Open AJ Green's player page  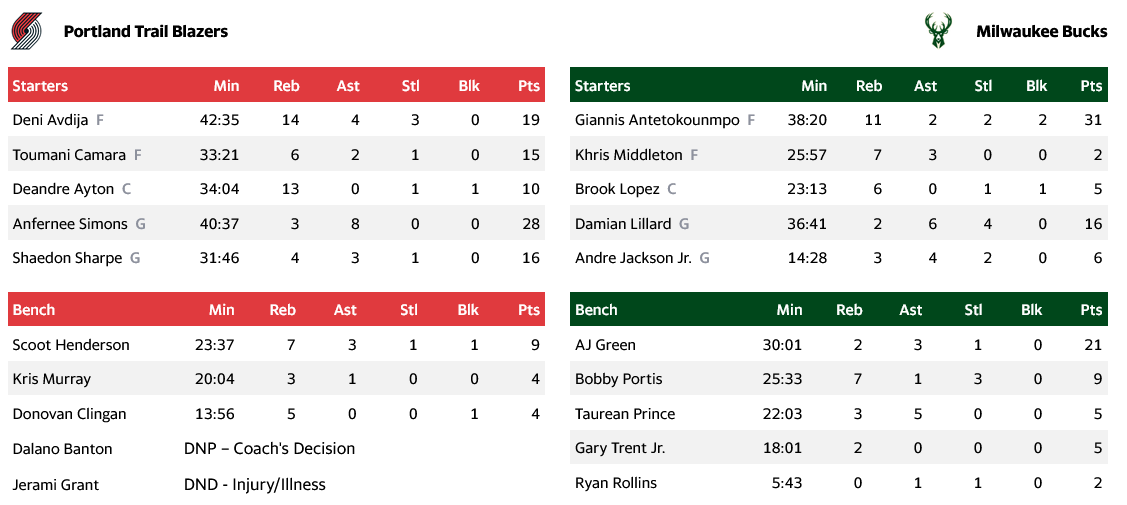[605, 345]
